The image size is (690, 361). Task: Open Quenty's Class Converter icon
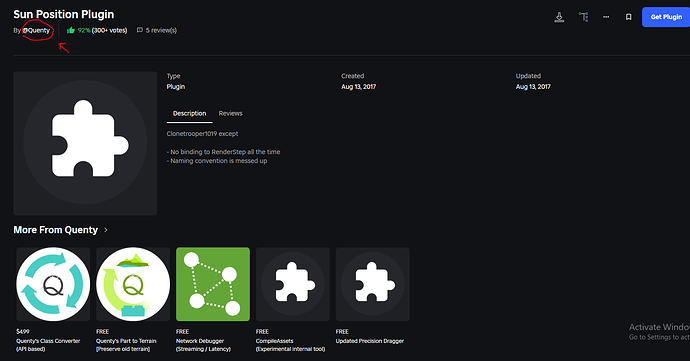click(53, 284)
